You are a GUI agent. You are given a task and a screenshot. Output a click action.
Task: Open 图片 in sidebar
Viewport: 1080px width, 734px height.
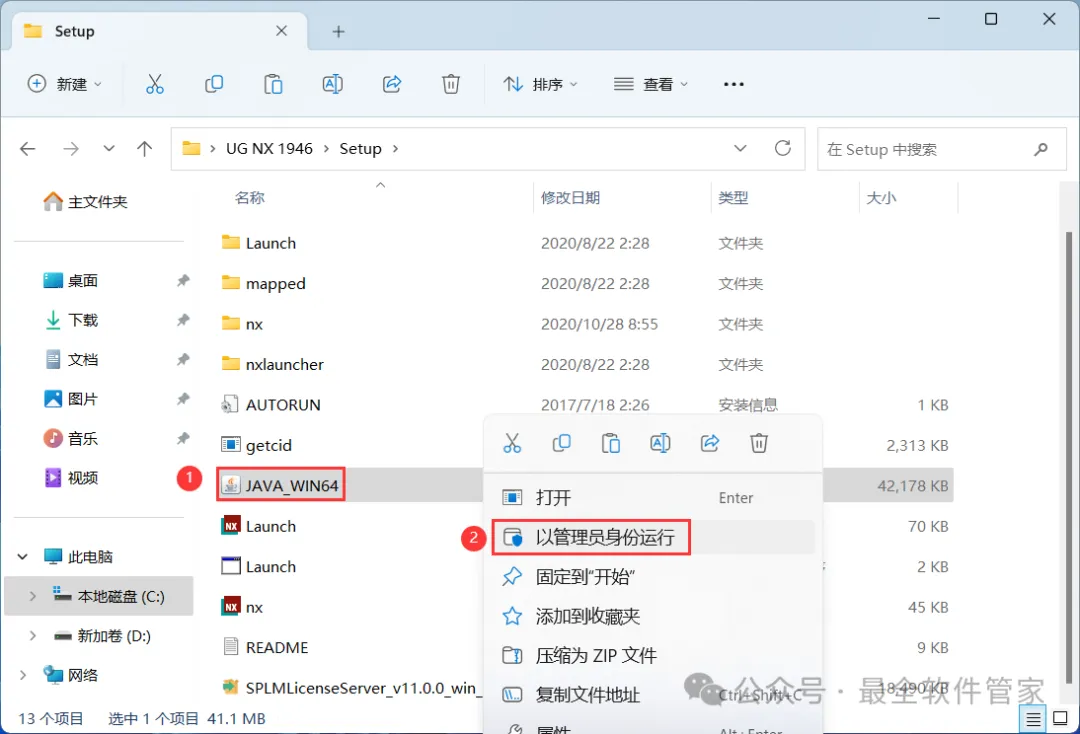pos(71,399)
